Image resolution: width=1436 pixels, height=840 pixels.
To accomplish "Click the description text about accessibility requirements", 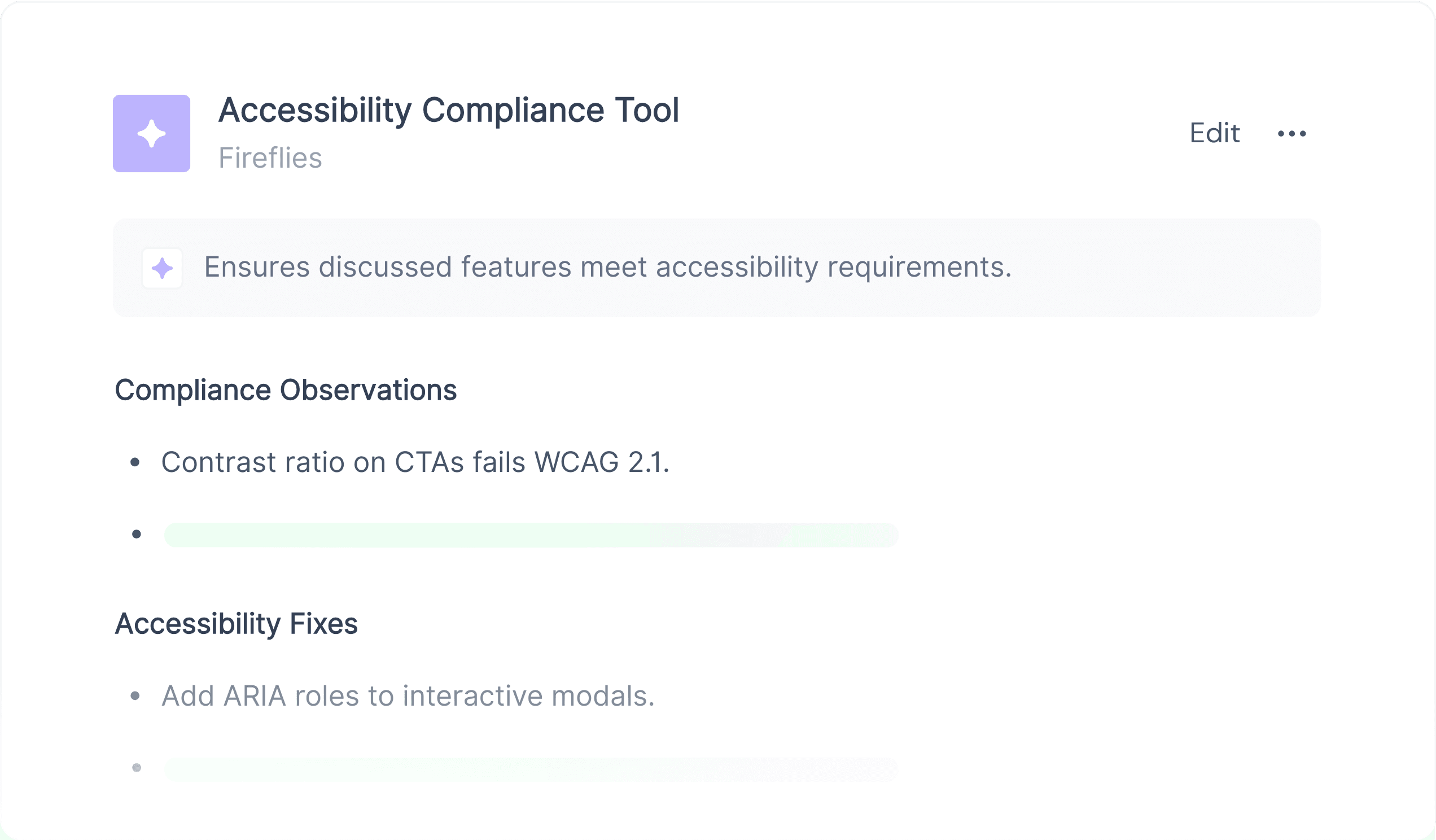I will click(607, 267).
